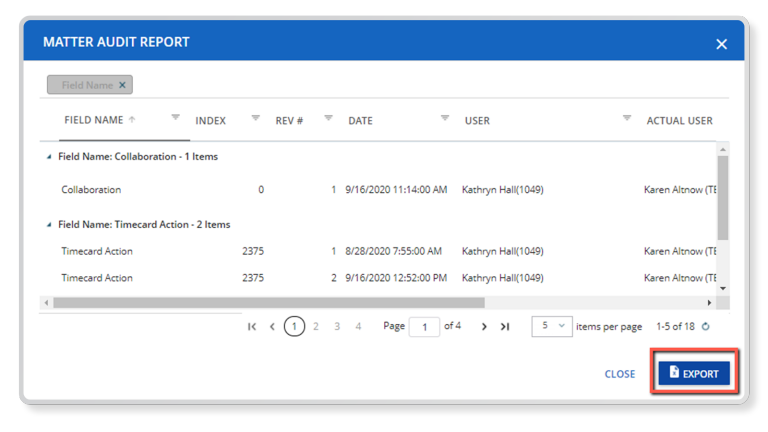The image size is (768, 432).
Task: Click the page number input field
Action: coord(424,327)
